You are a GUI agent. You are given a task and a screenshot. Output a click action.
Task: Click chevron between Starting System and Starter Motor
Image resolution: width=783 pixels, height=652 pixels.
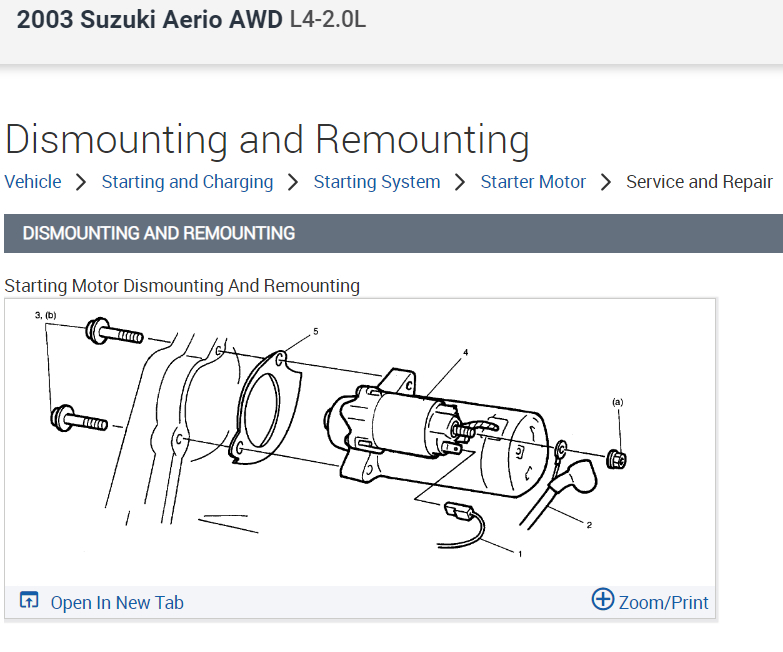coord(460,182)
